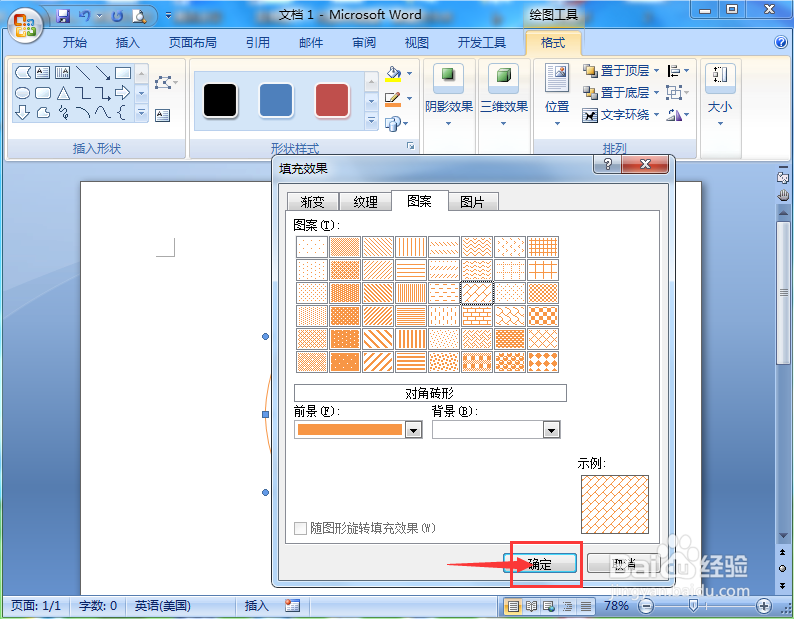Click language 英语(美国) in status bar
Image resolution: width=794 pixels, height=619 pixels.
163,606
